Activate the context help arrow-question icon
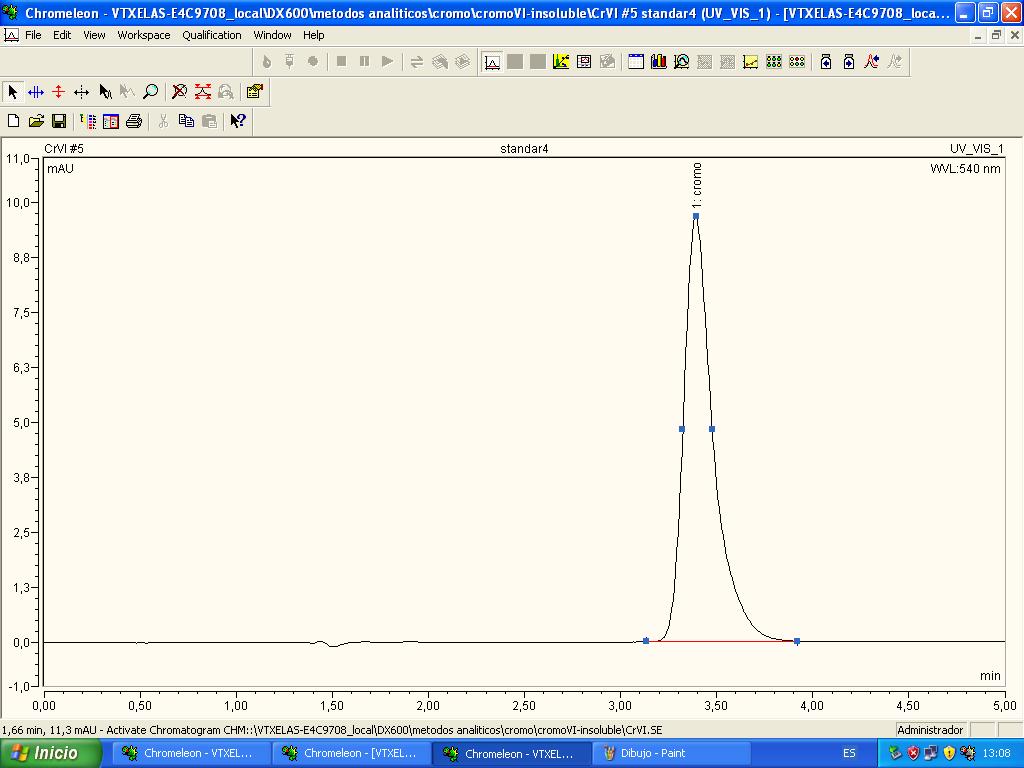The image size is (1024, 768). pos(237,121)
